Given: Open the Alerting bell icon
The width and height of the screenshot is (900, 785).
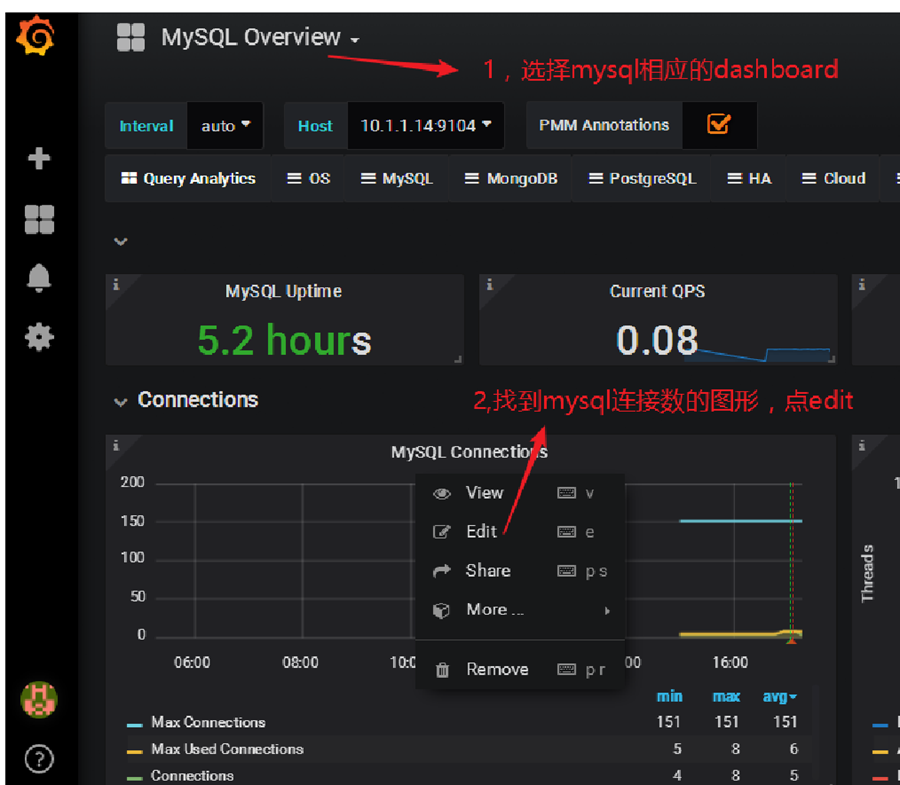Looking at the screenshot, I should (x=39, y=278).
